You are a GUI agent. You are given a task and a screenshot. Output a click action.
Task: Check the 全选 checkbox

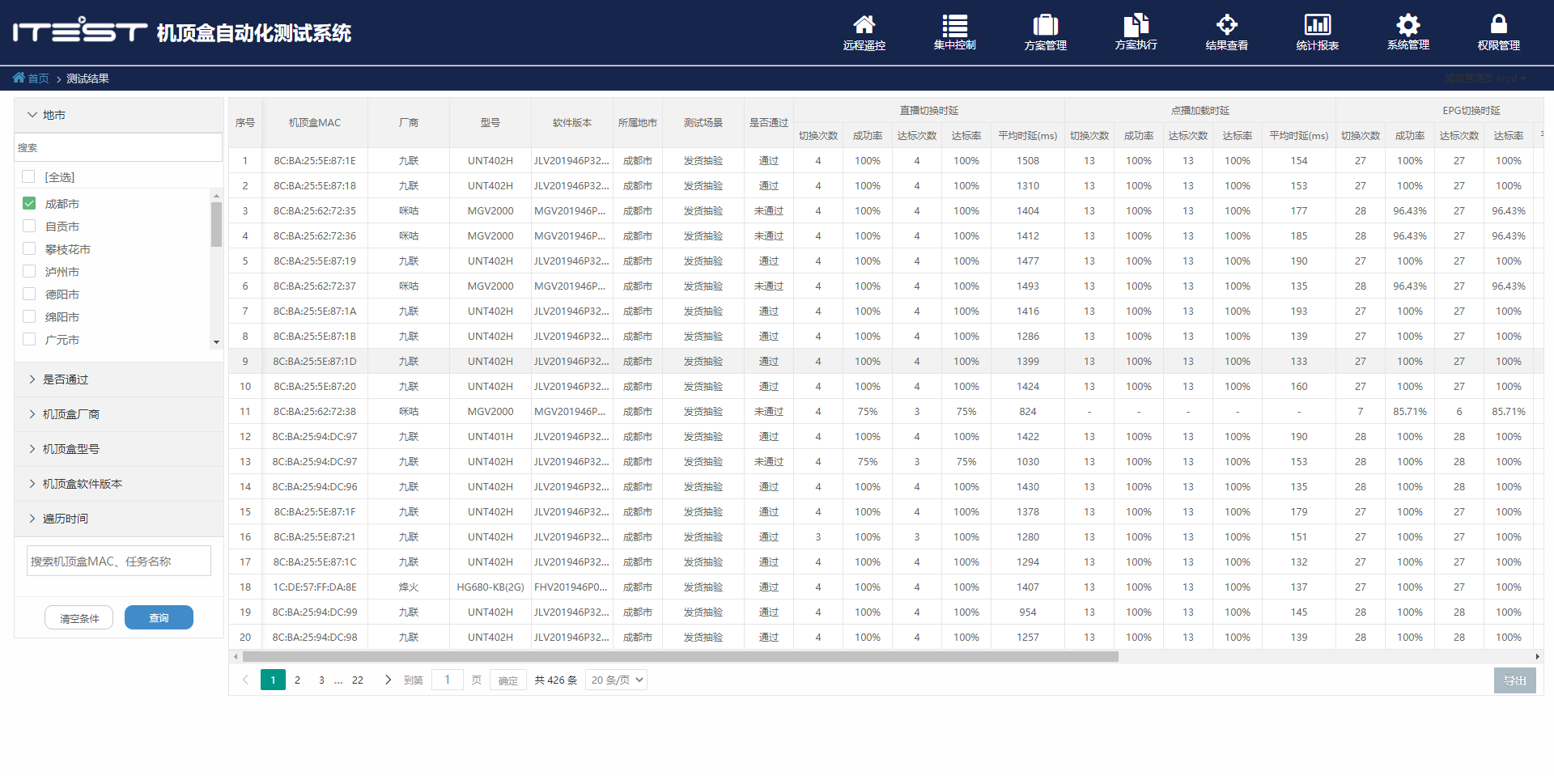[x=29, y=176]
